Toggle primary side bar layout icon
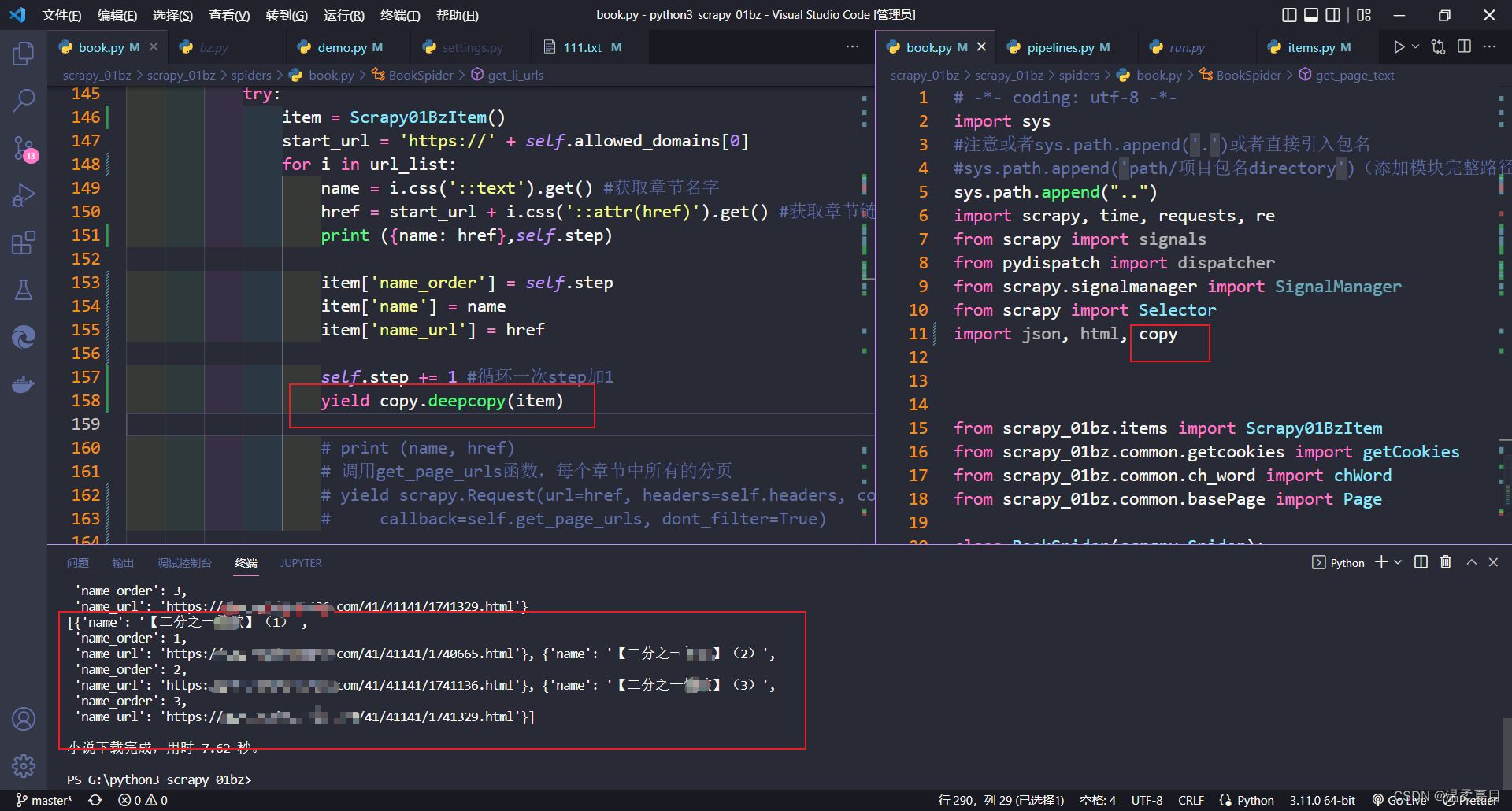The width and height of the screenshot is (1512, 811). [1289, 15]
